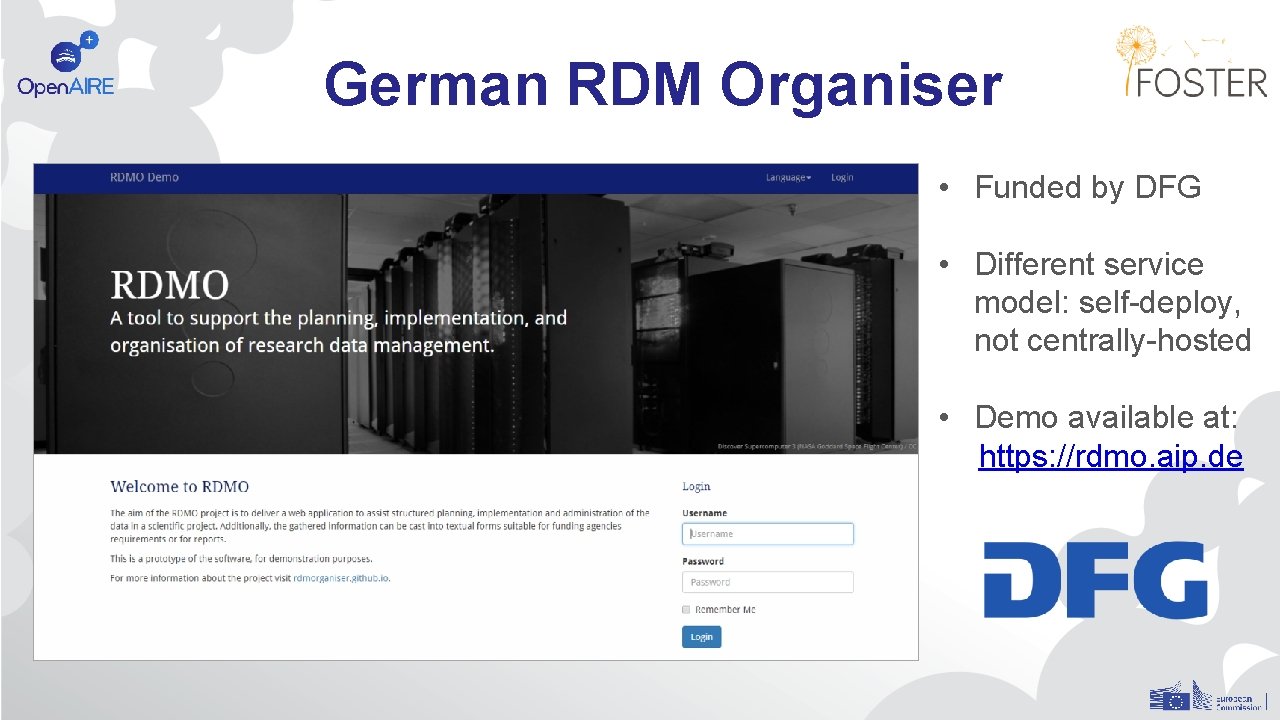1280x720 pixels.
Task: Select Login in the top navigation bar
Action: (x=843, y=177)
